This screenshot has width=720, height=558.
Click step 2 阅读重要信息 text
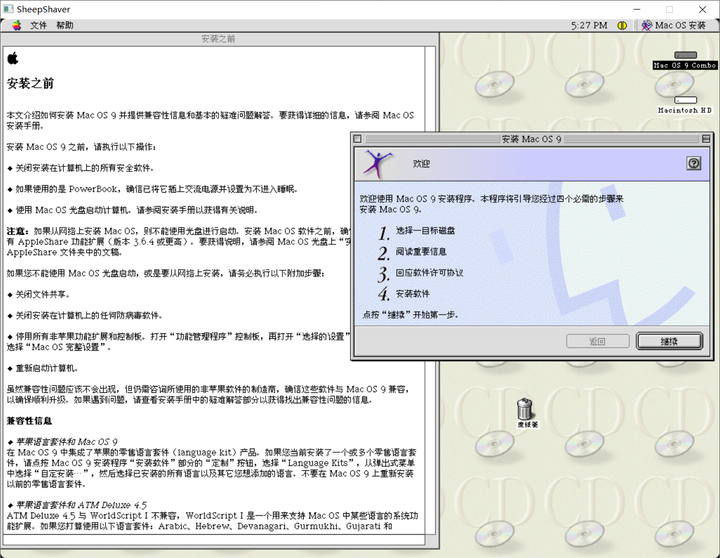(x=421, y=252)
